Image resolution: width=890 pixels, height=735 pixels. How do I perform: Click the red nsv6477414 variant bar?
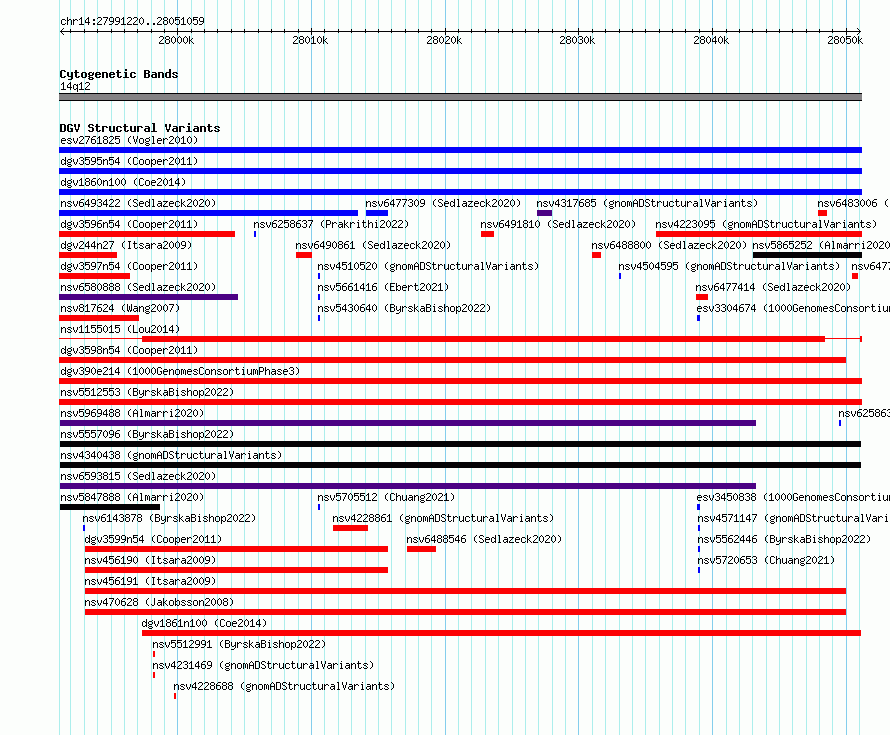(x=702, y=297)
